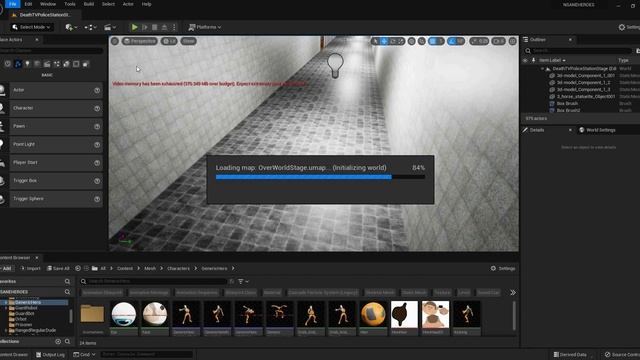The height and width of the screenshot is (360, 640).
Task: Click the stop simulation button
Action: (154, 27)
